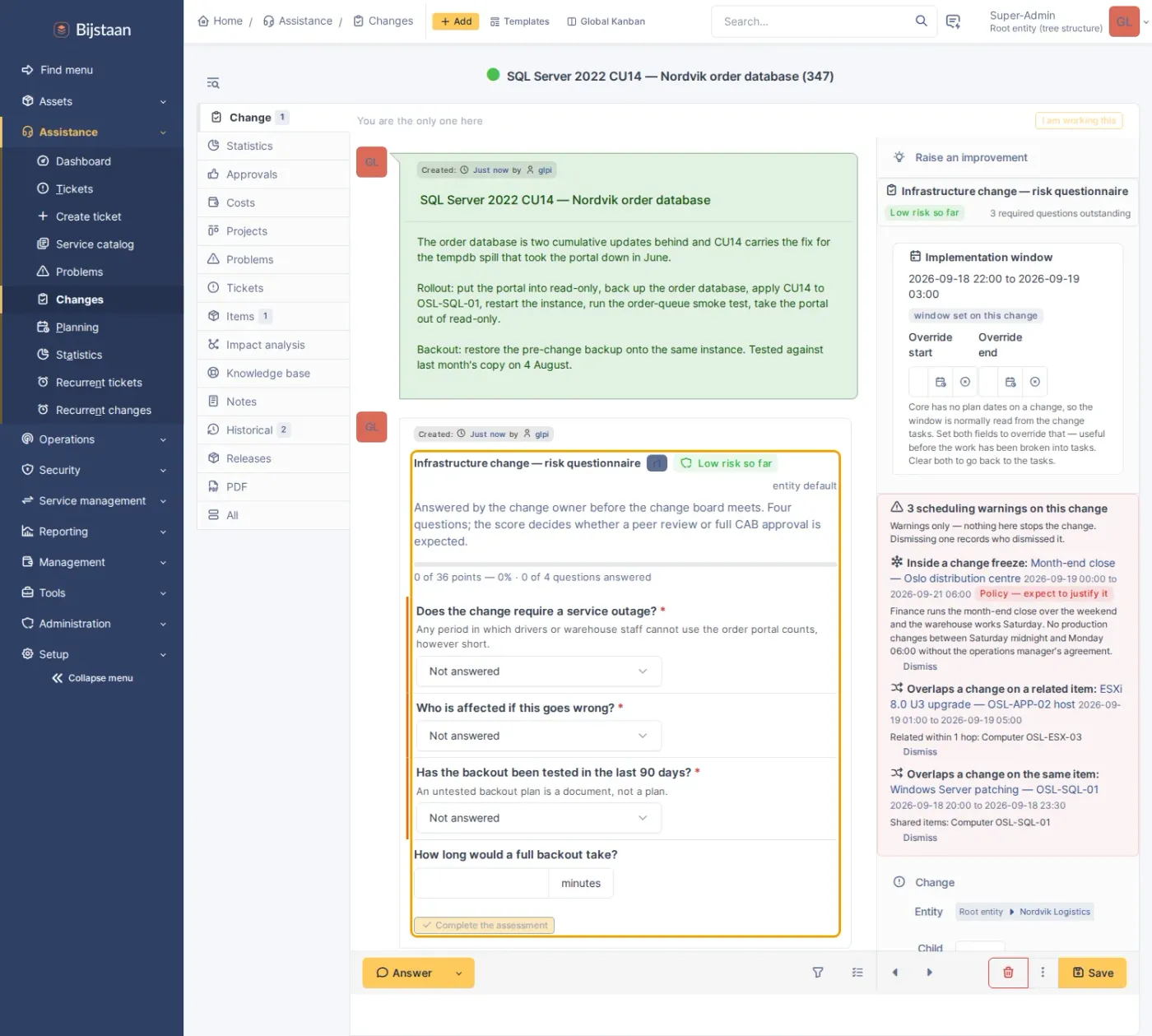
Task: Click the timeline filter funnel icon
Action: click(x=818, y=973)
